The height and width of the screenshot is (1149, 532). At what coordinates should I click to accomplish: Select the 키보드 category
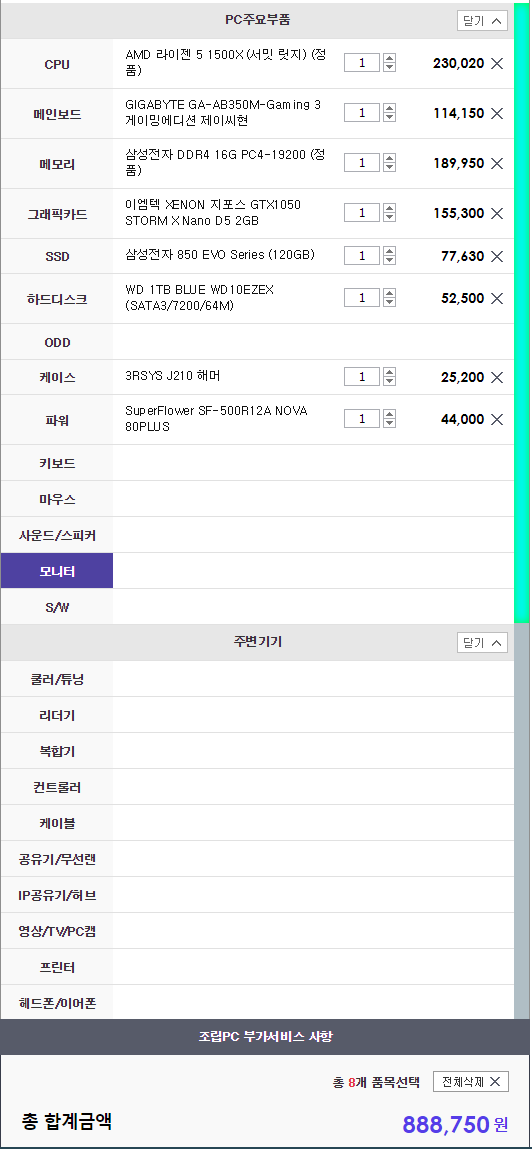pyautogui.click(x=57, y=463)
